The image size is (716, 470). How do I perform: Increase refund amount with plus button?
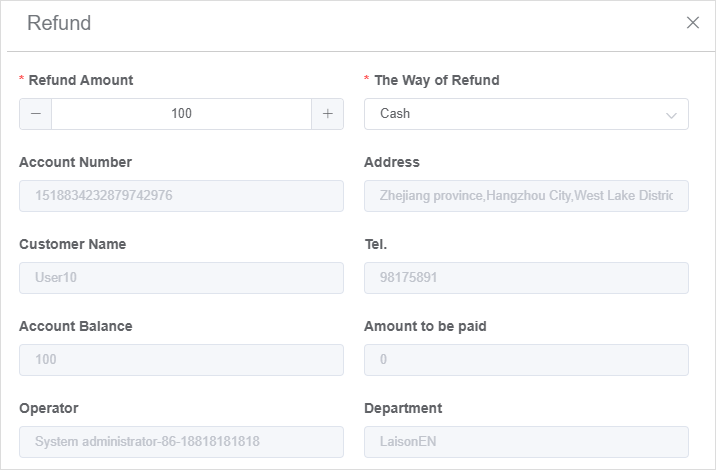click(x=327, y=114)
